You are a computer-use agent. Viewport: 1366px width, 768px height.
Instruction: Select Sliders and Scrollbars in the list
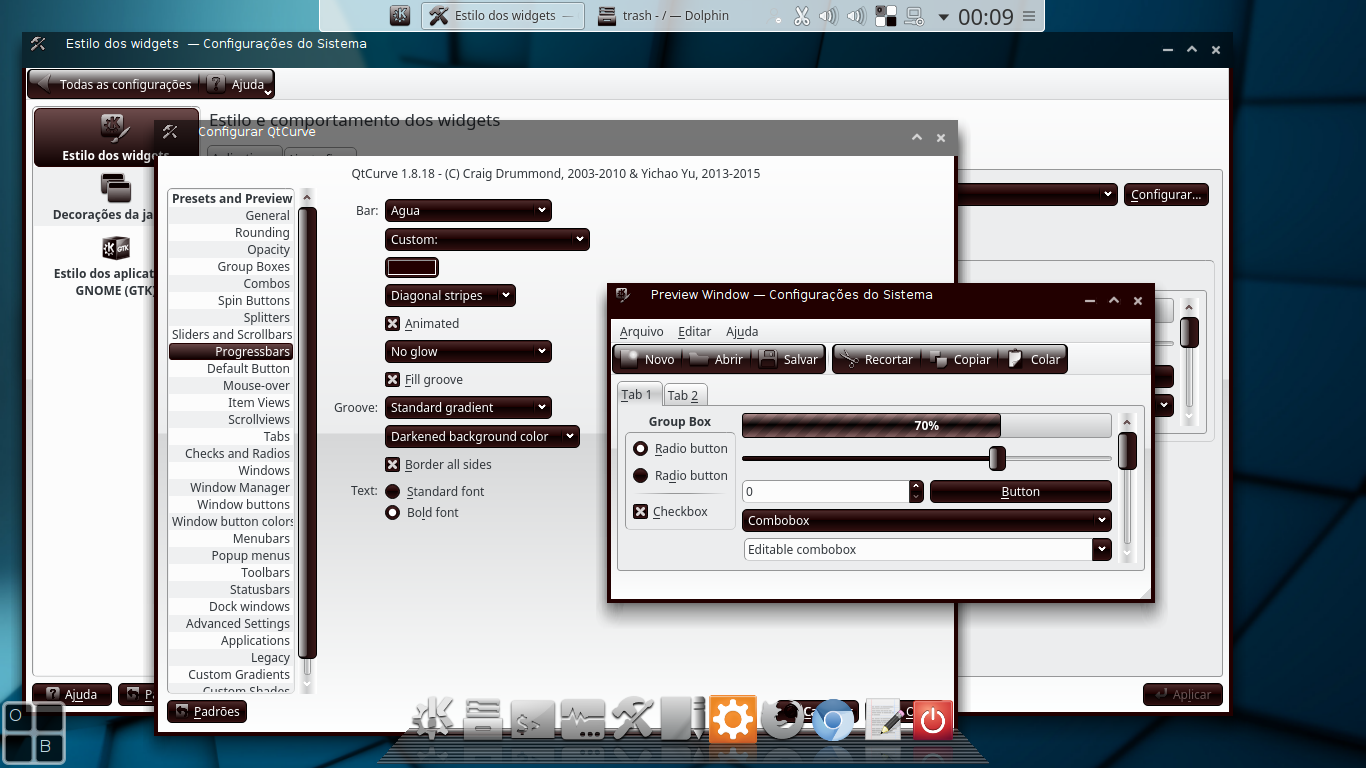tap(231, 334)
